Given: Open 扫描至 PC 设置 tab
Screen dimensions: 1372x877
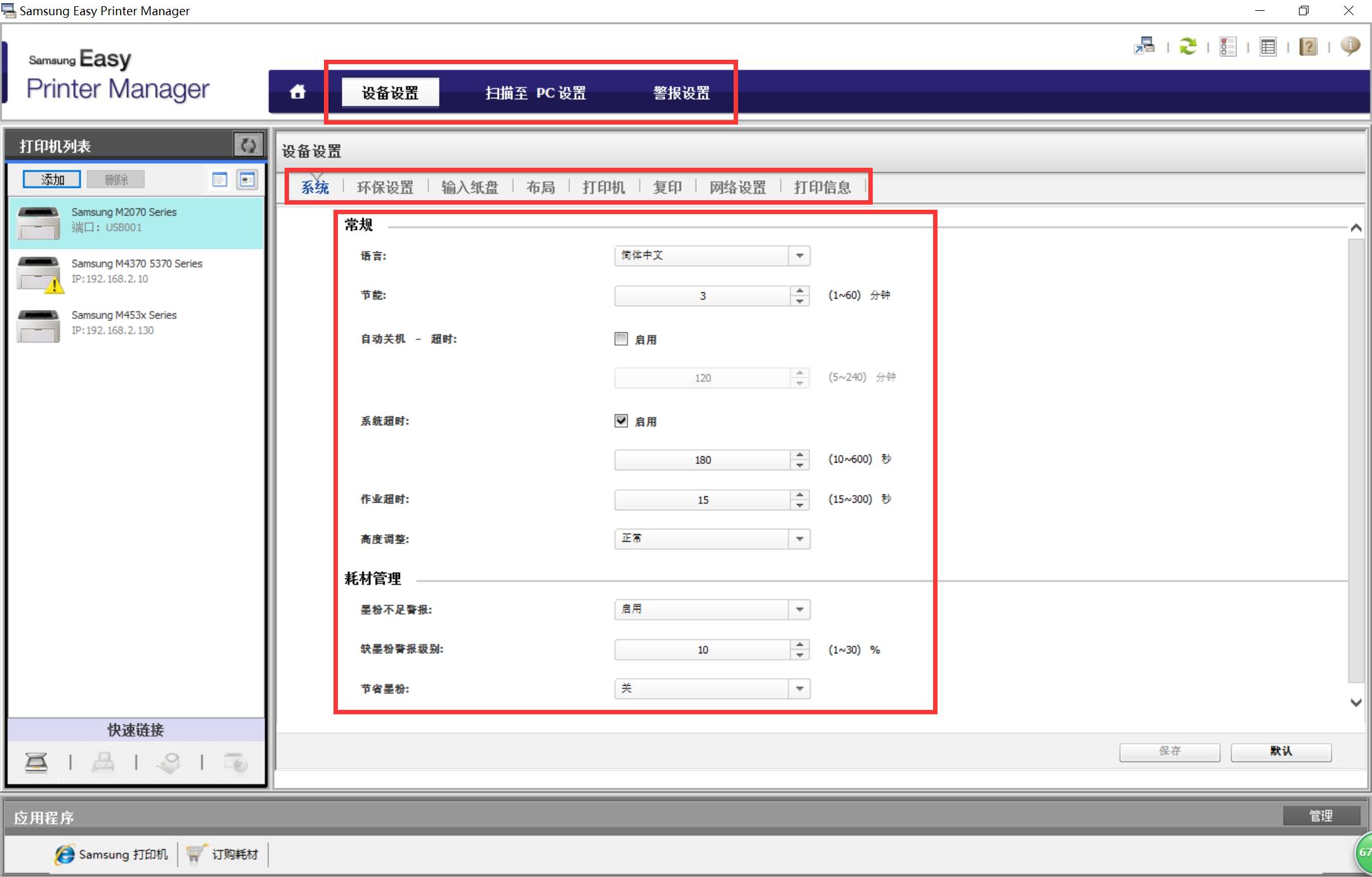Looking at the screenshot, I should pyautogui.click(x=535, y=93).
